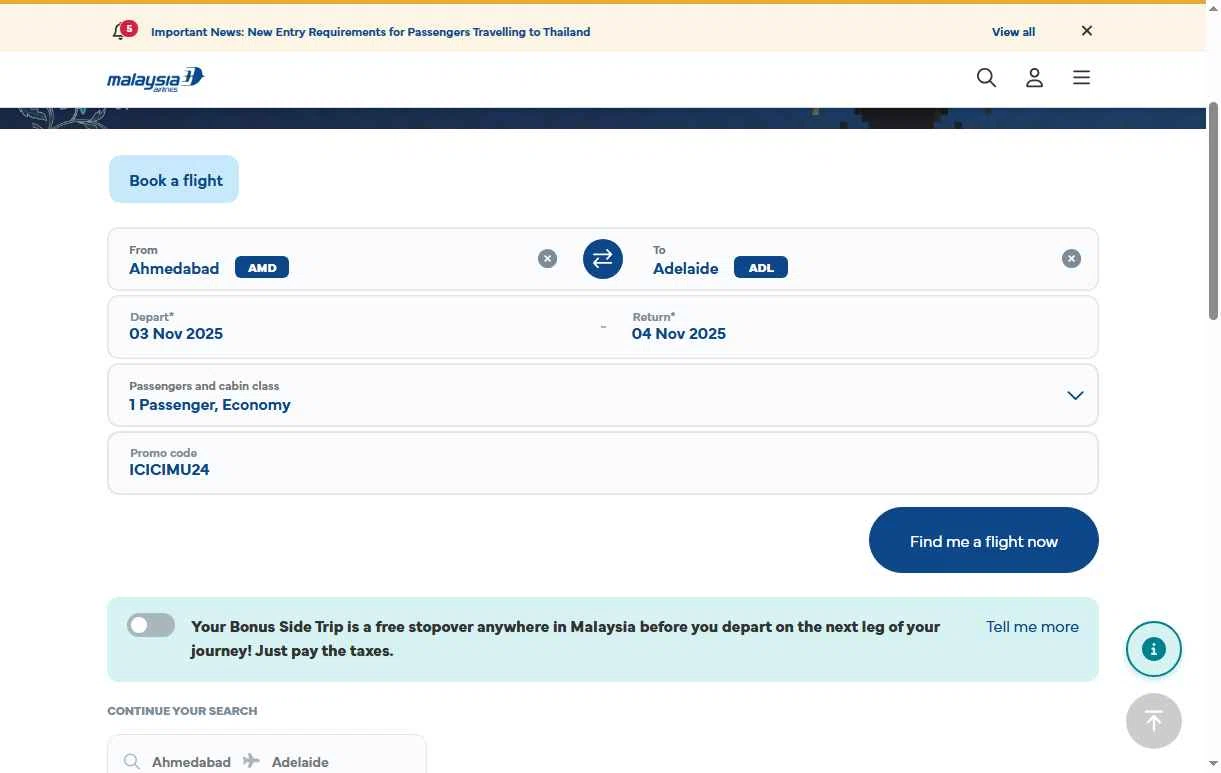Open the Thailand entry requirements news

pos(370,32)
